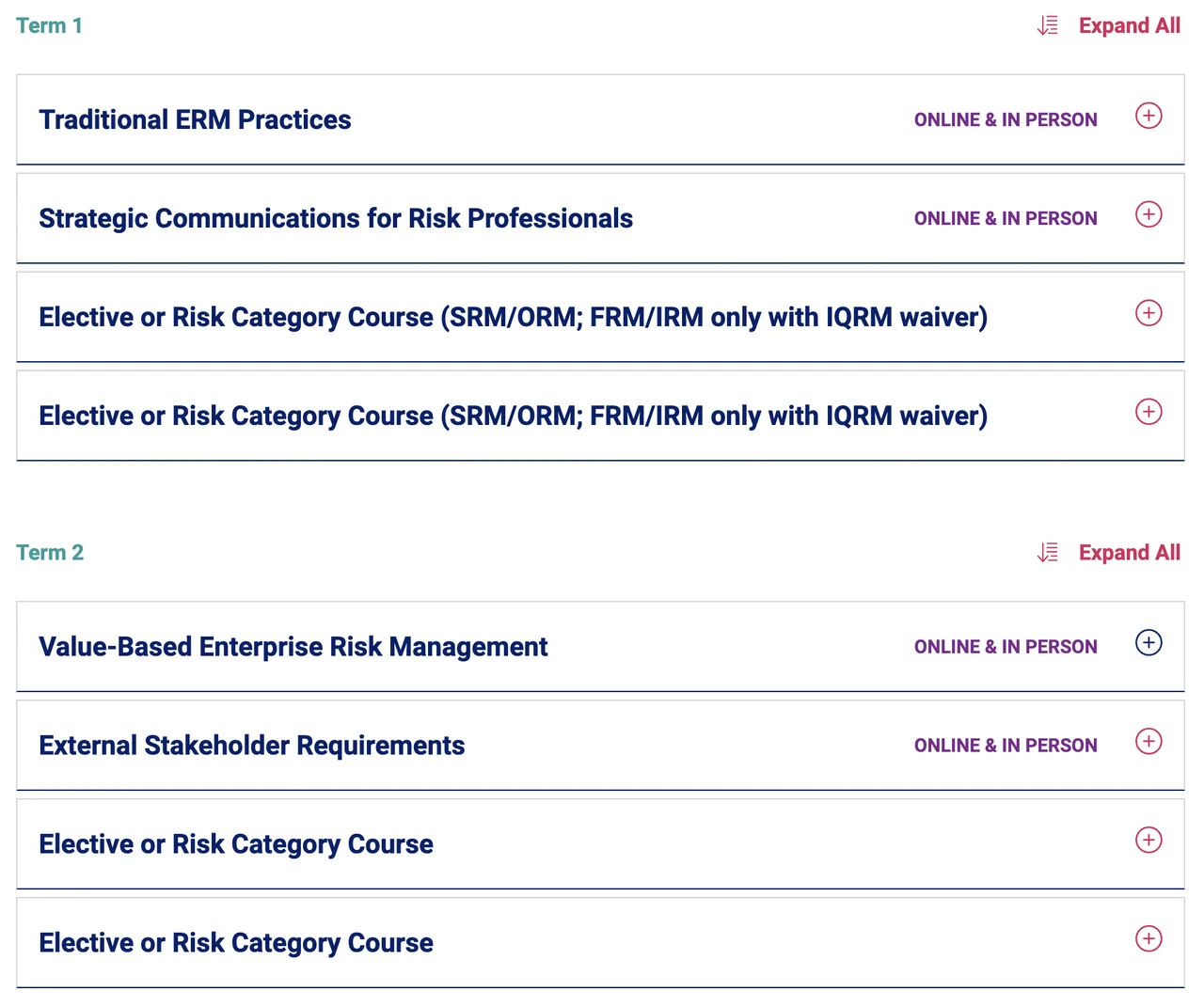Click the Term 2 heading
Image resolution: width=1204 pixels, height=1007 pixels.
click(50, 553)
